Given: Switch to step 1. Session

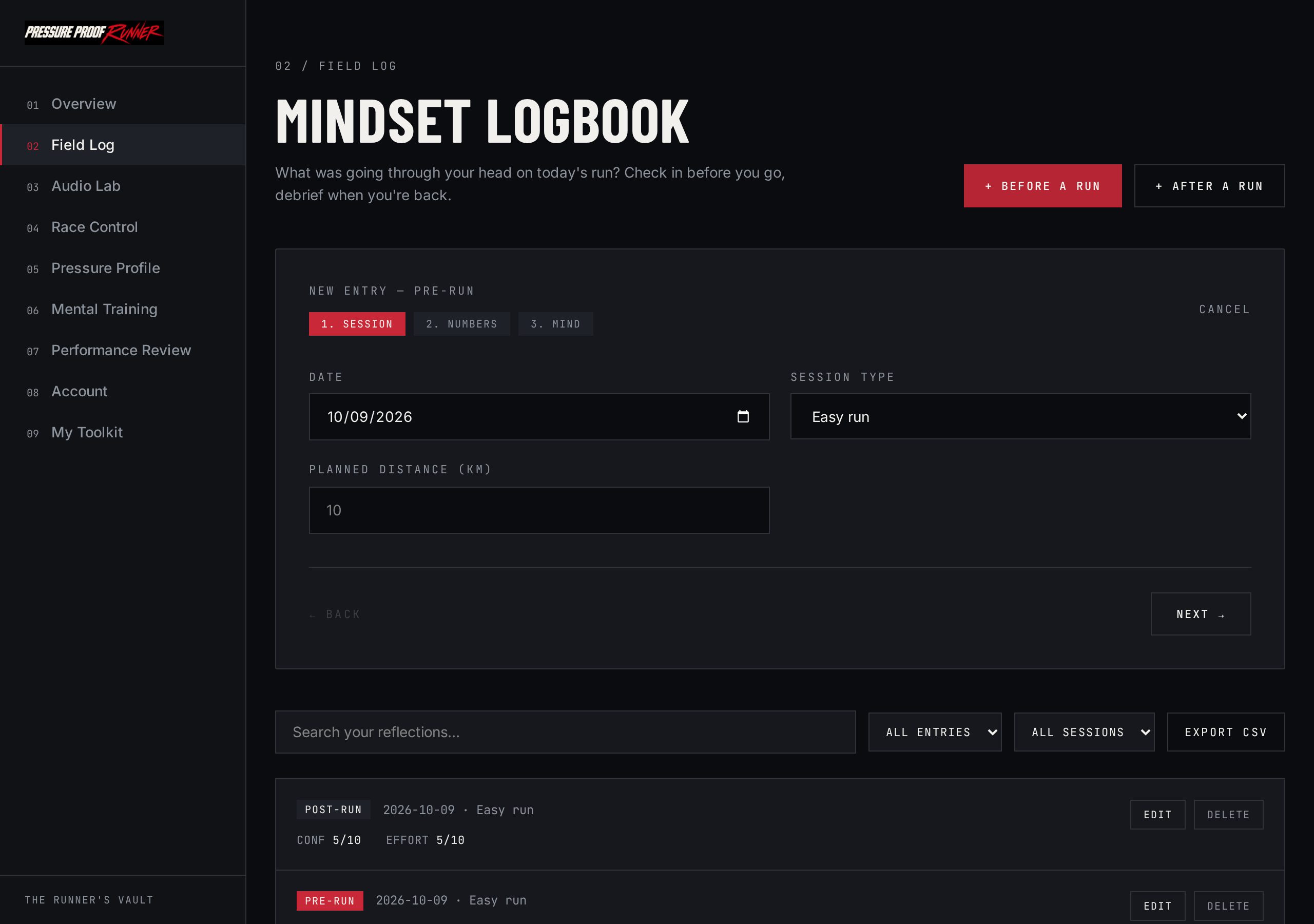Looking at the screenshot, I should point(357,324).
